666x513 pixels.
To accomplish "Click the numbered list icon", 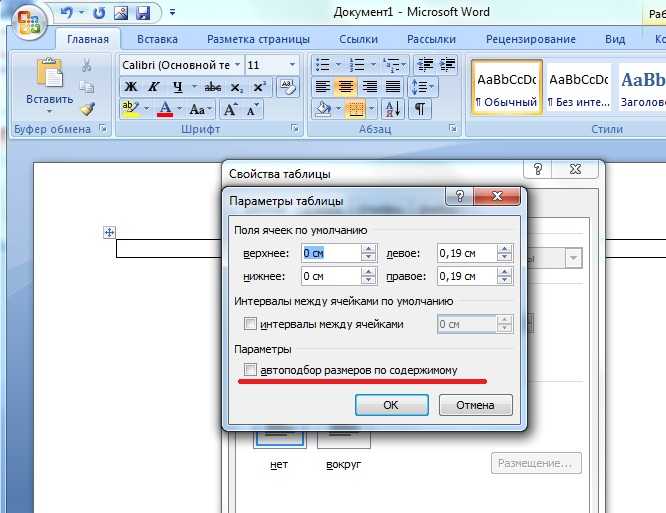I will (357, 65).
